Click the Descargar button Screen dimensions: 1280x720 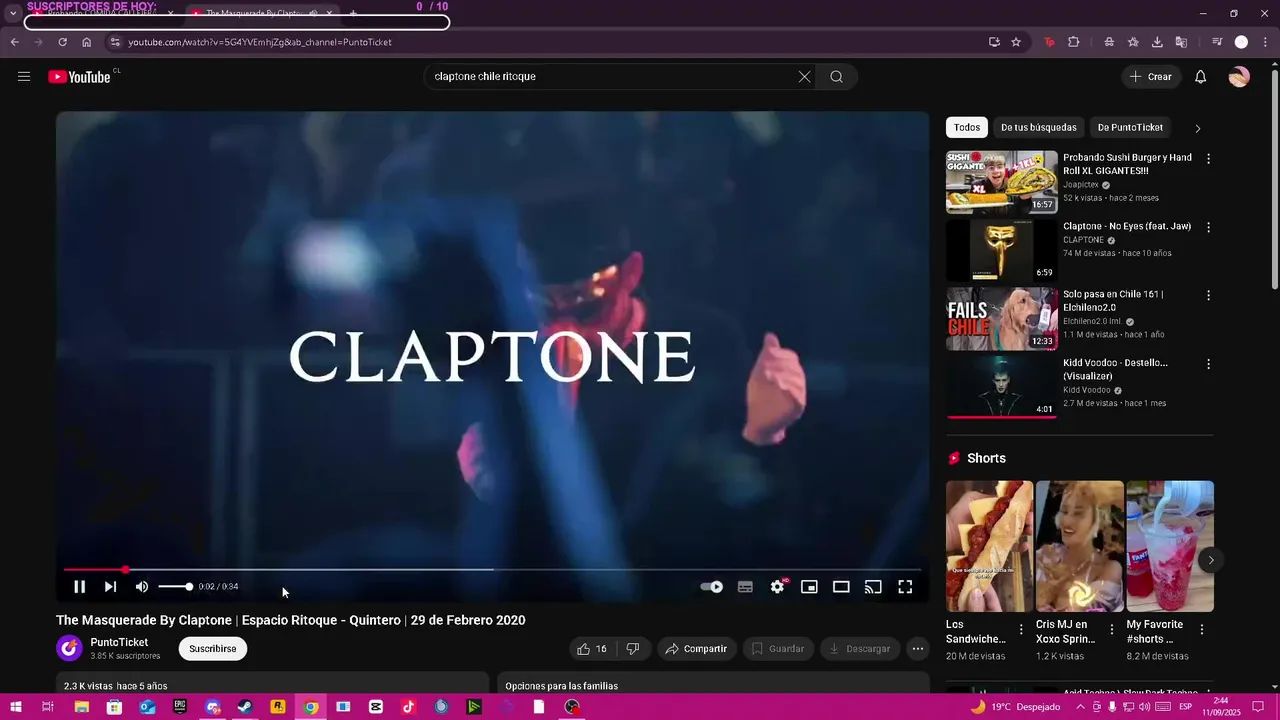click(860, 649)
